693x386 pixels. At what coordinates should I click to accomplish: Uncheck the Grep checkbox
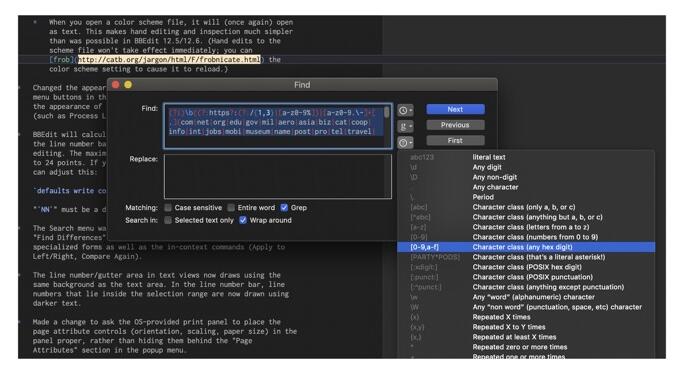point(284,207)
